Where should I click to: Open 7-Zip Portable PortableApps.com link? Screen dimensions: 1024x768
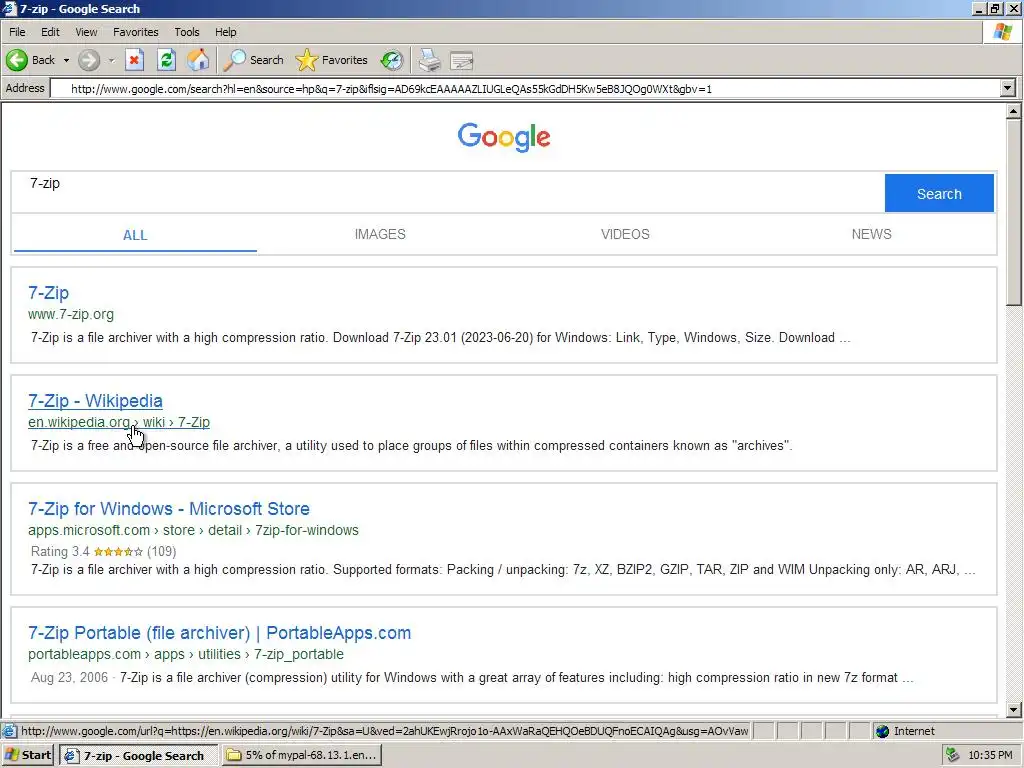(219, 632)
